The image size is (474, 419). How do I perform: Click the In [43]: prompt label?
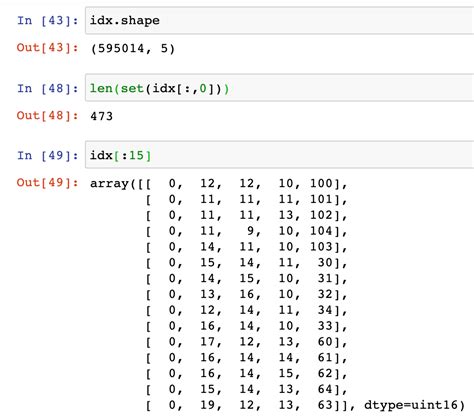48,21
